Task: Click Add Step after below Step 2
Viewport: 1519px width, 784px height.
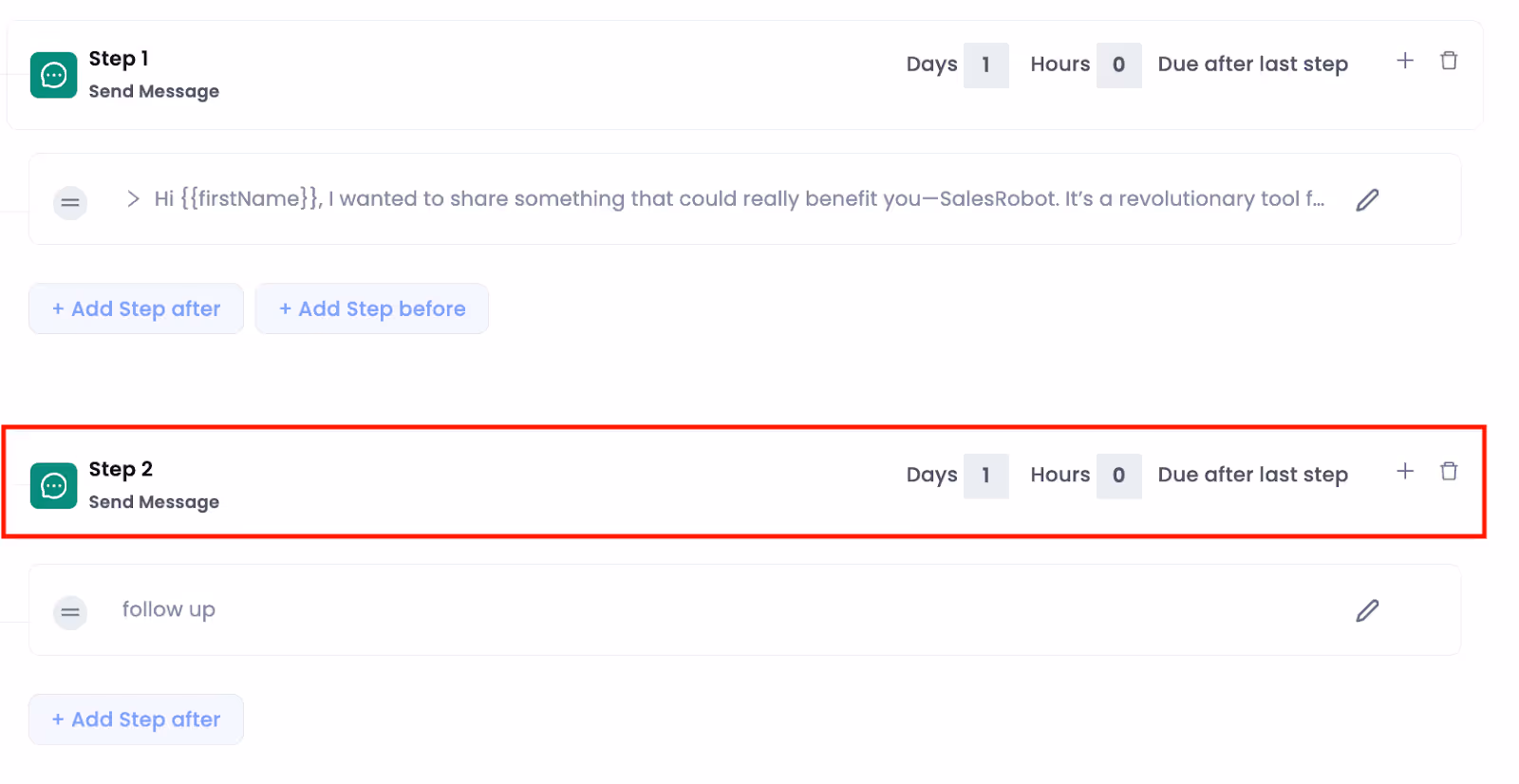Action: point(136,719)
